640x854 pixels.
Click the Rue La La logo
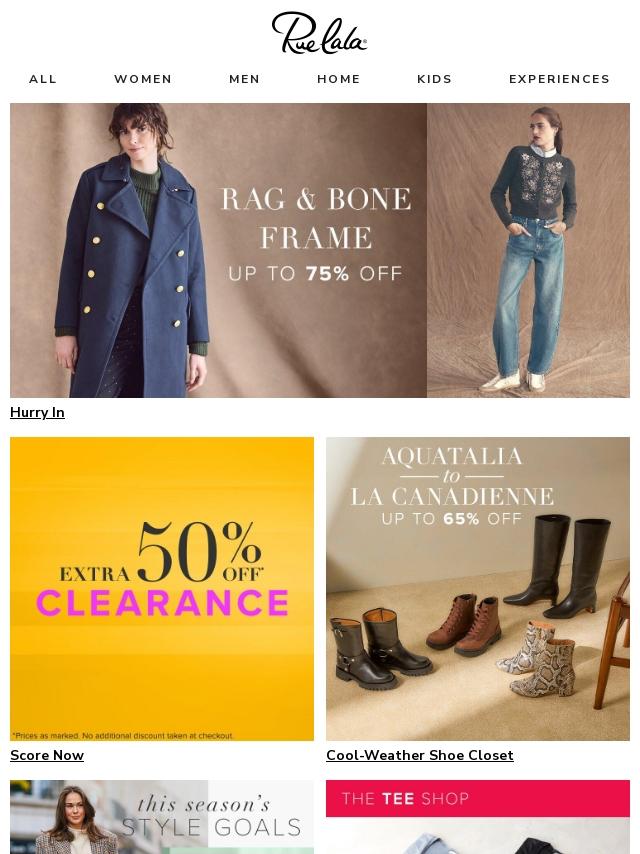319,33
